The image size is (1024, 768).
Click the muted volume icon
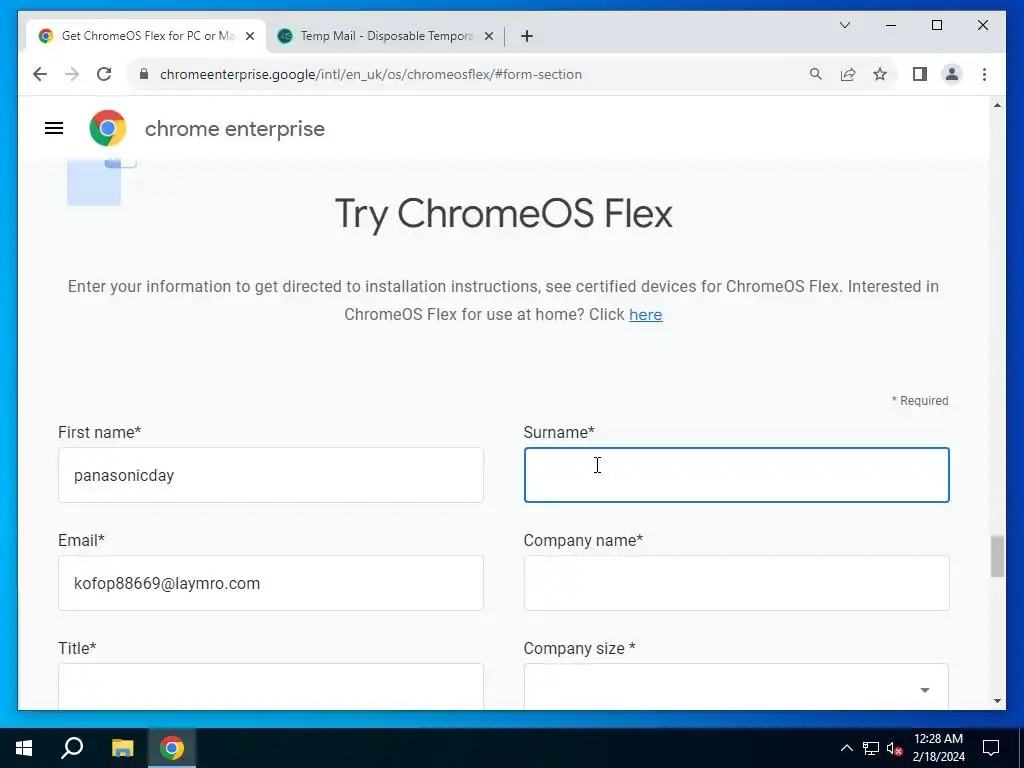point(894,748)
